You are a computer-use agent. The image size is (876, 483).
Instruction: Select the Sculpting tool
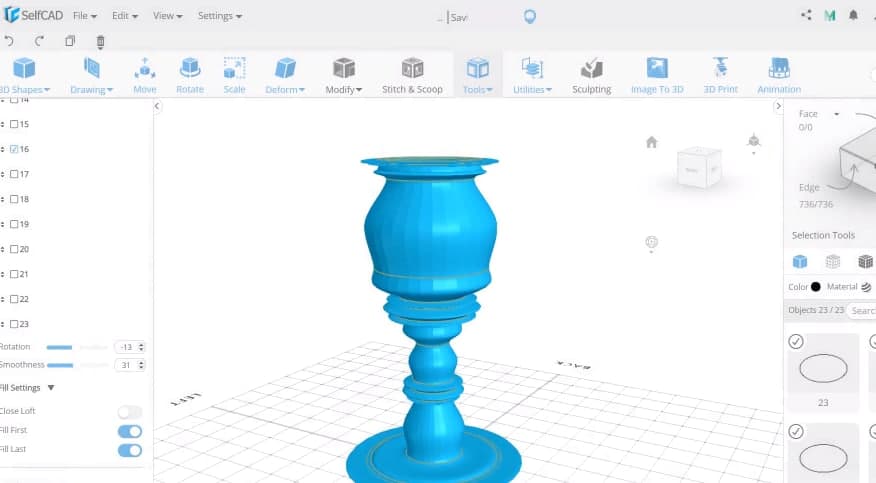click(592, 76)
